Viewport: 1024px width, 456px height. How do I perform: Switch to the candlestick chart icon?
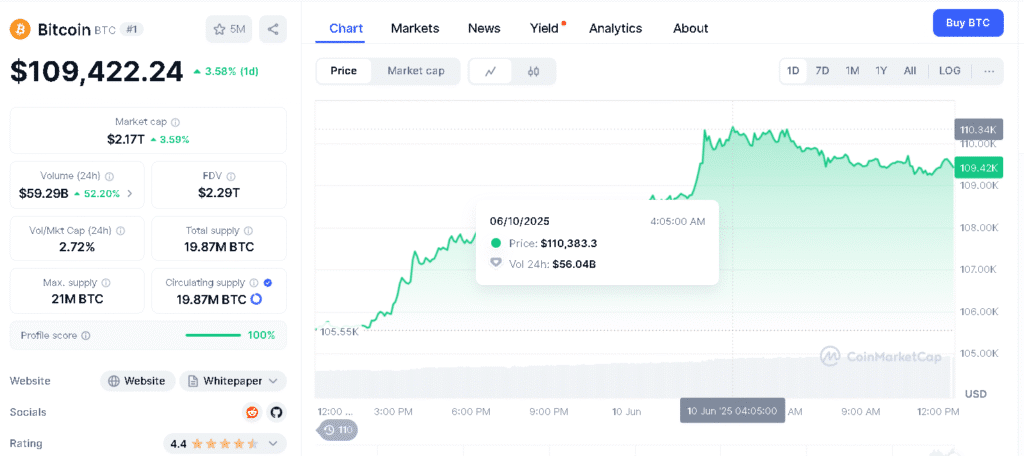click(x=533, y=71)
